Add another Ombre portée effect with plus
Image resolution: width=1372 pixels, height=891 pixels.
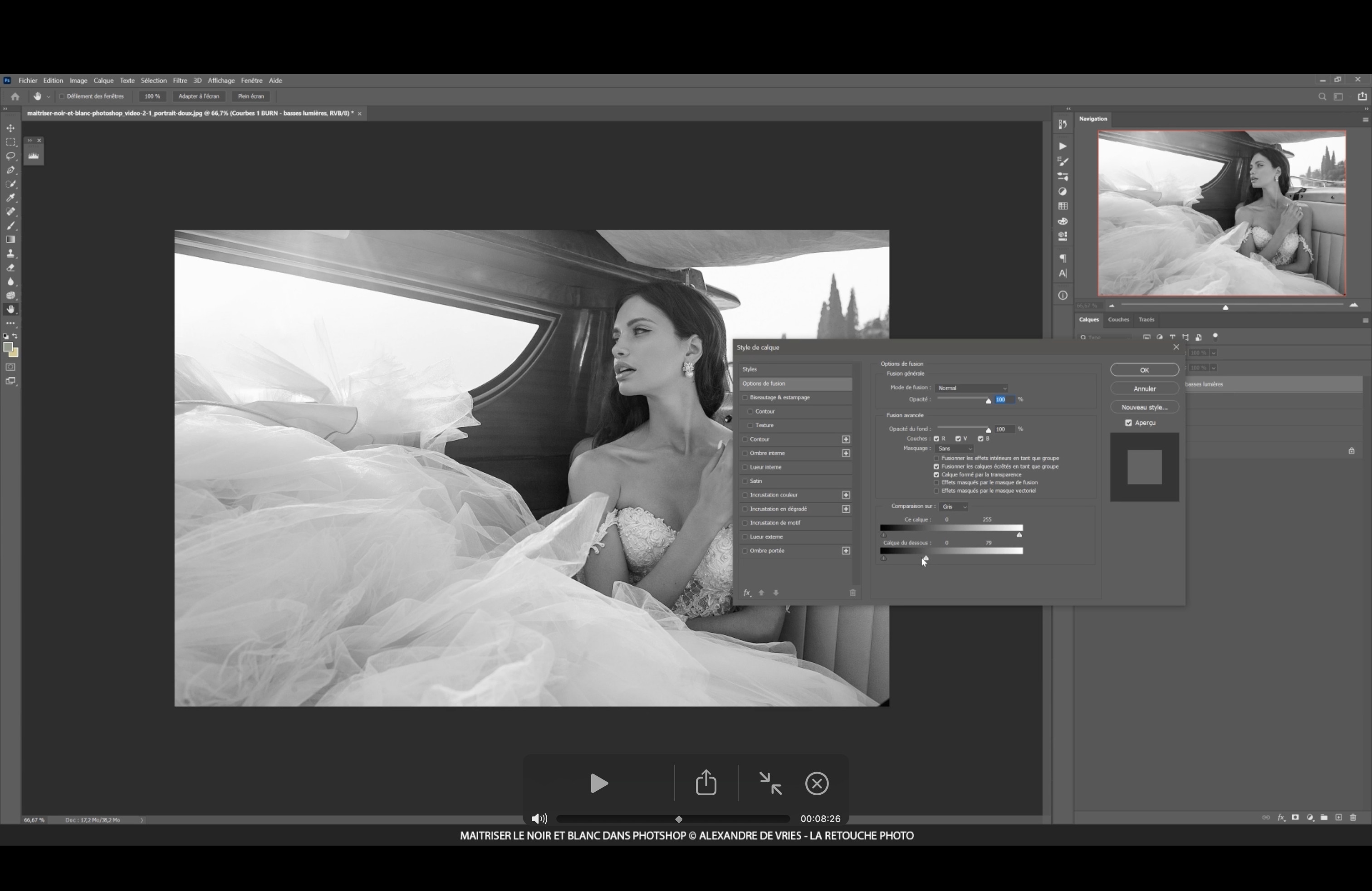(x=846, y=551)
